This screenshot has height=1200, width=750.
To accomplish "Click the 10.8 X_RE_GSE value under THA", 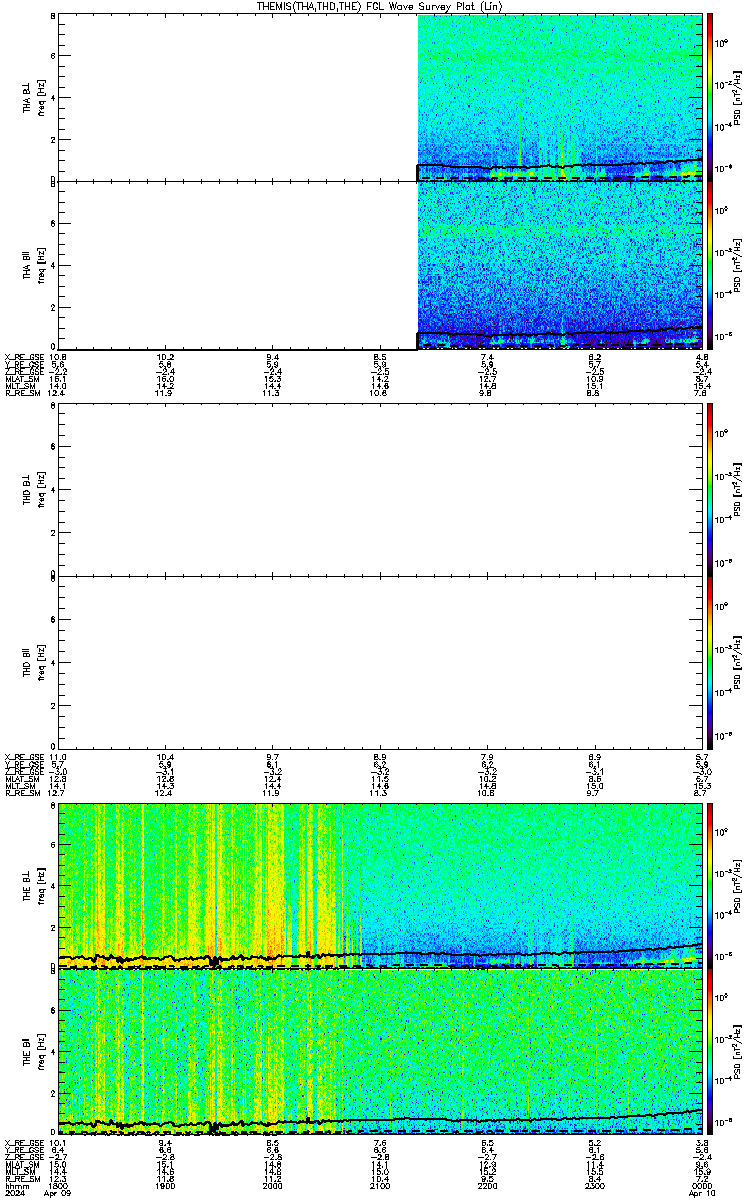I will (58, 356).
